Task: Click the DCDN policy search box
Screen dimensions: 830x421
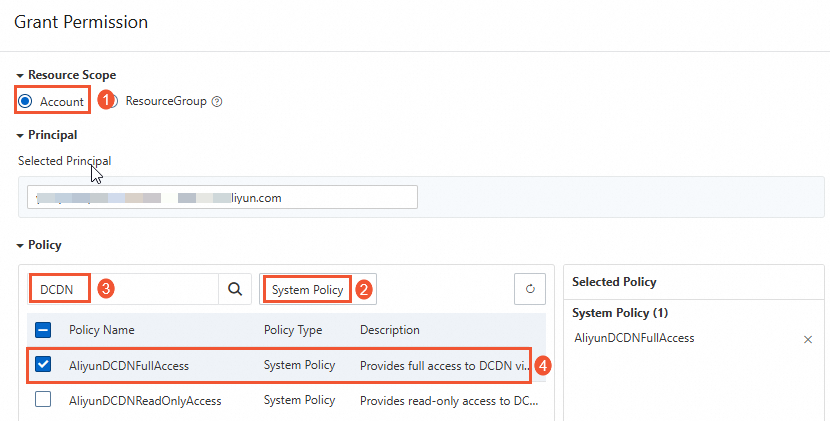Action: tap(123, 289)
